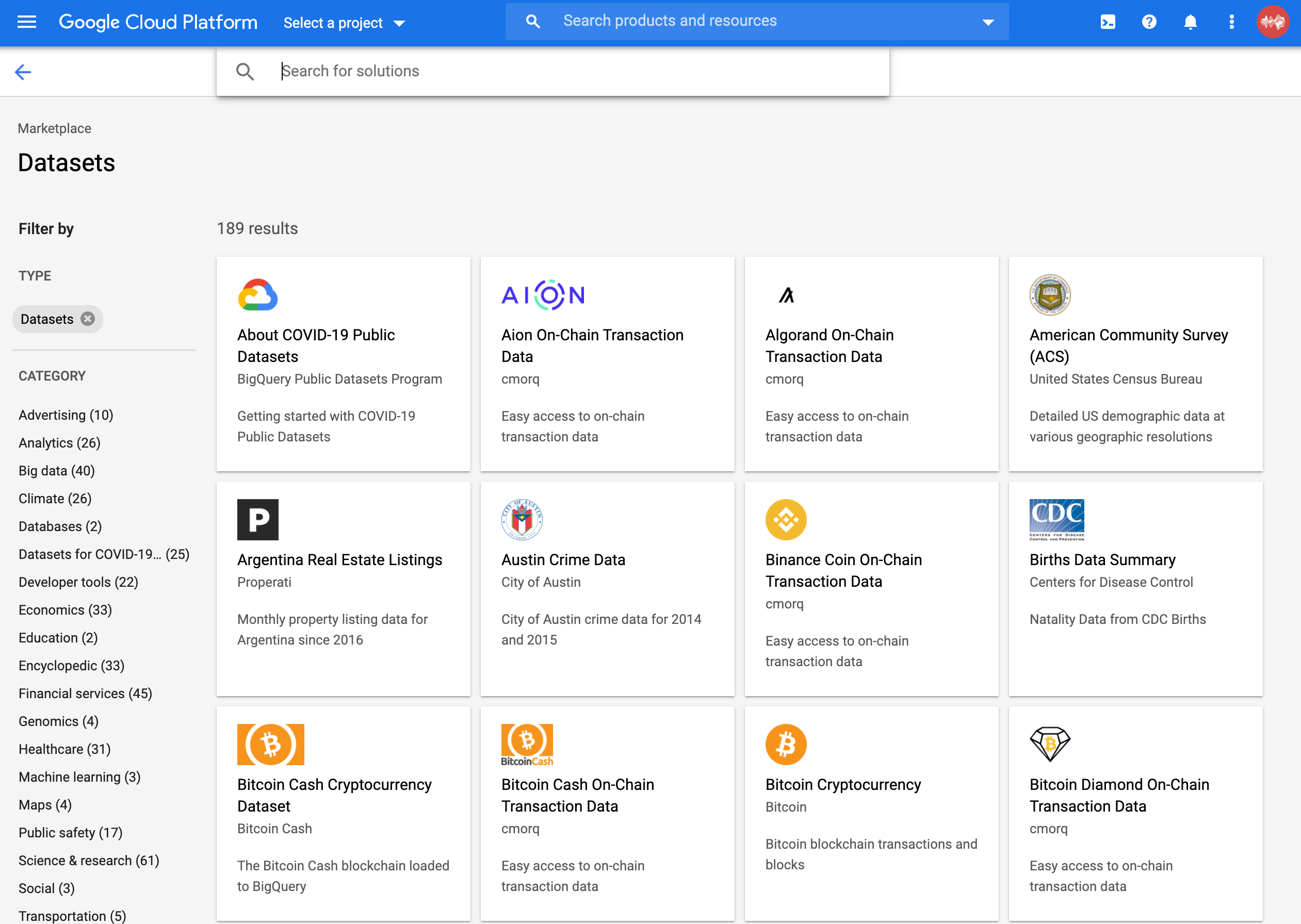Open your Google account avatar

(1273, 22)
